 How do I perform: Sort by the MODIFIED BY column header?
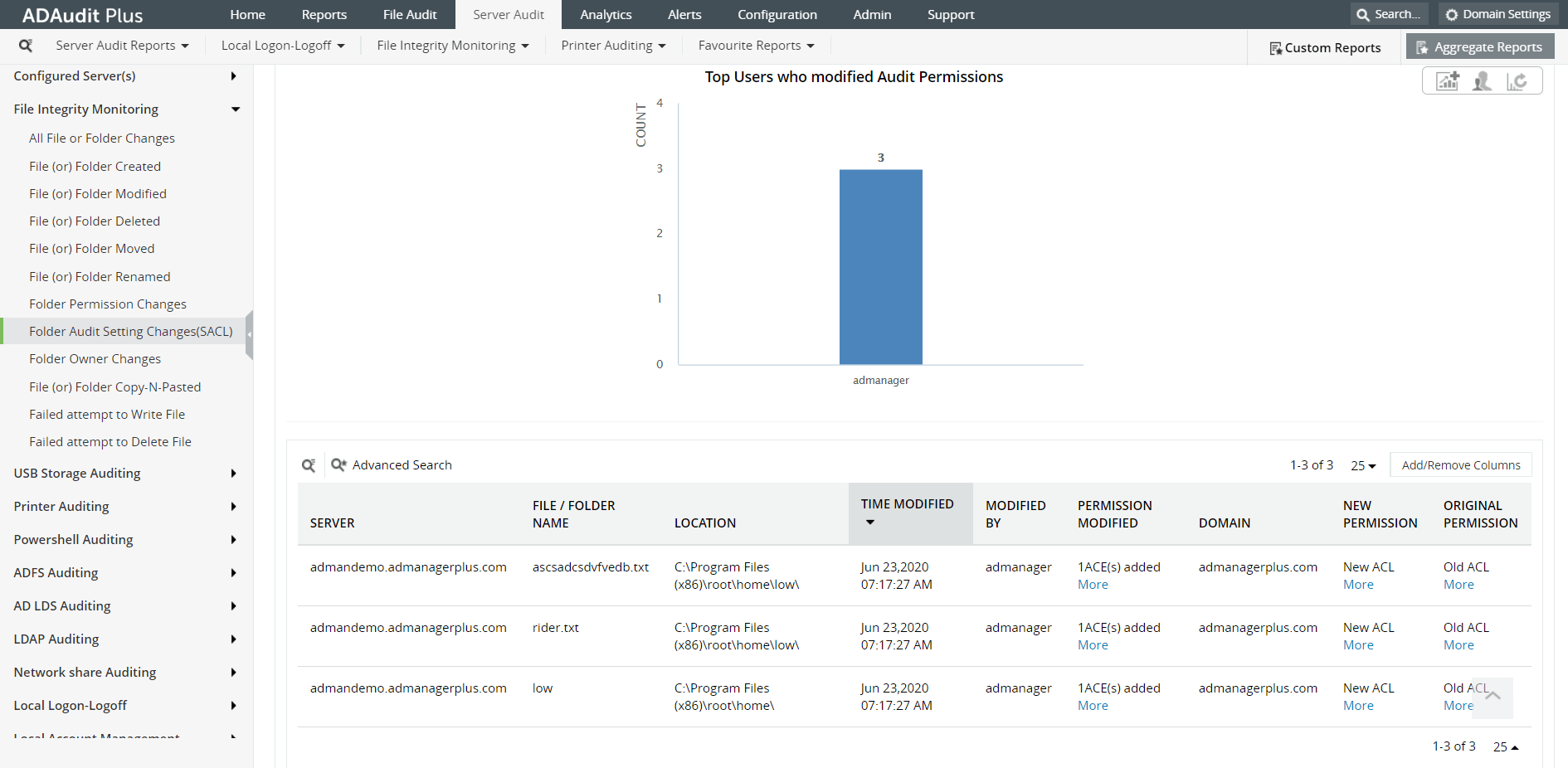tap(1015, 514)
